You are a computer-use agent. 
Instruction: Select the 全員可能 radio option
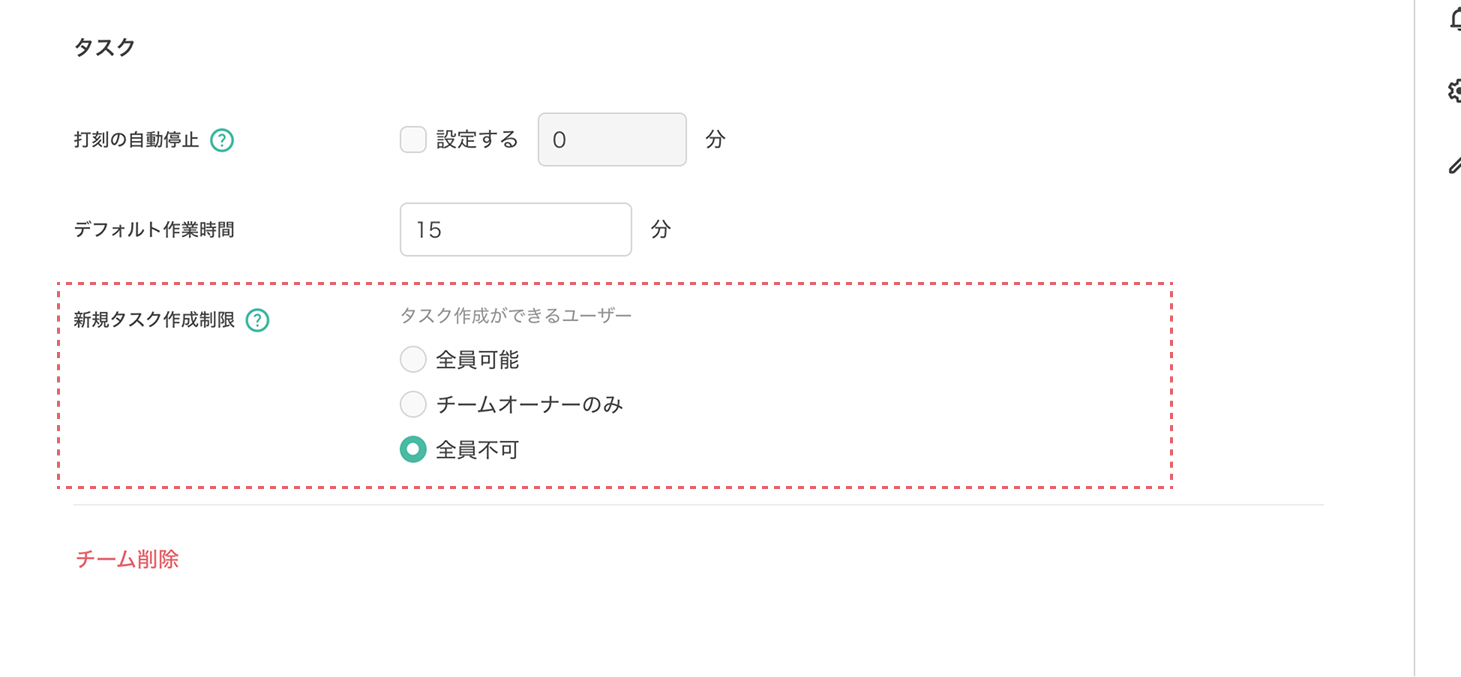pyautogui.click(x=413, y=358)
